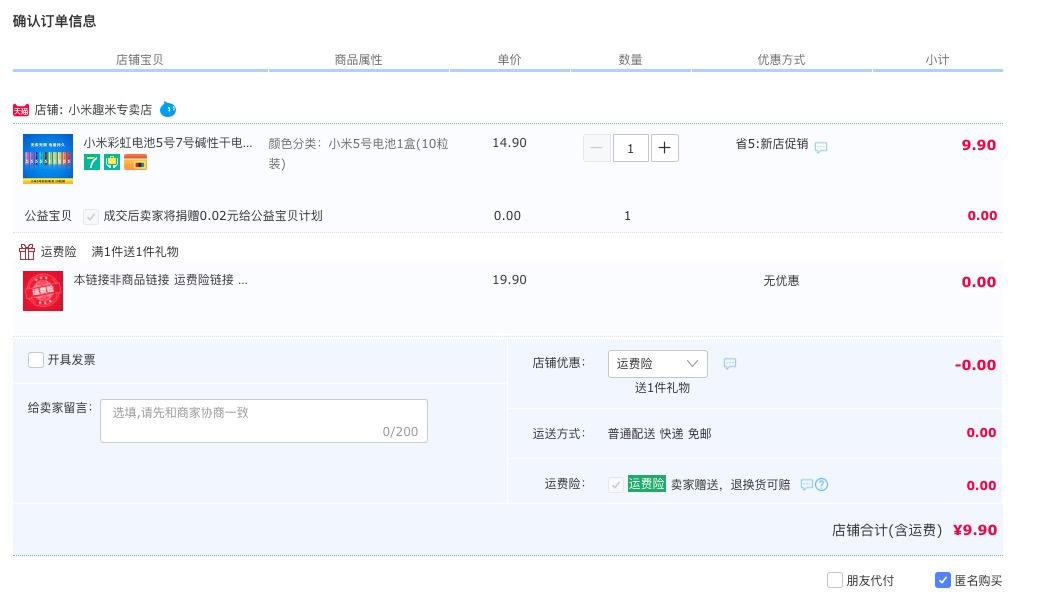The width and height of the screenshot is (1042, 603).
Task: Open the 小米趣米专卖店 store link
Action: [110, 110]
